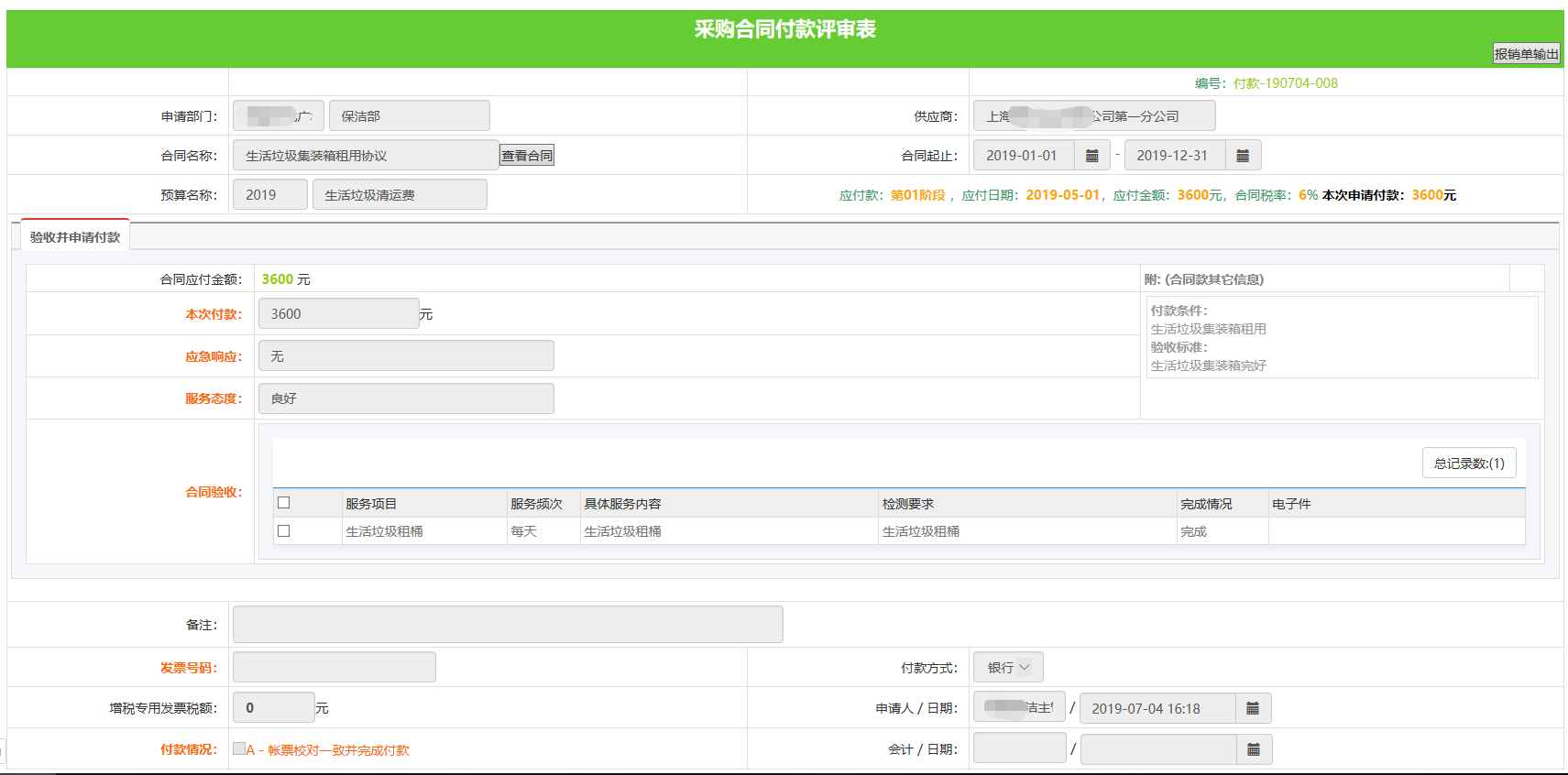Select the 服务态度 field showing 良好
This screenshot has width=1568, height=775.
[406, 398]
